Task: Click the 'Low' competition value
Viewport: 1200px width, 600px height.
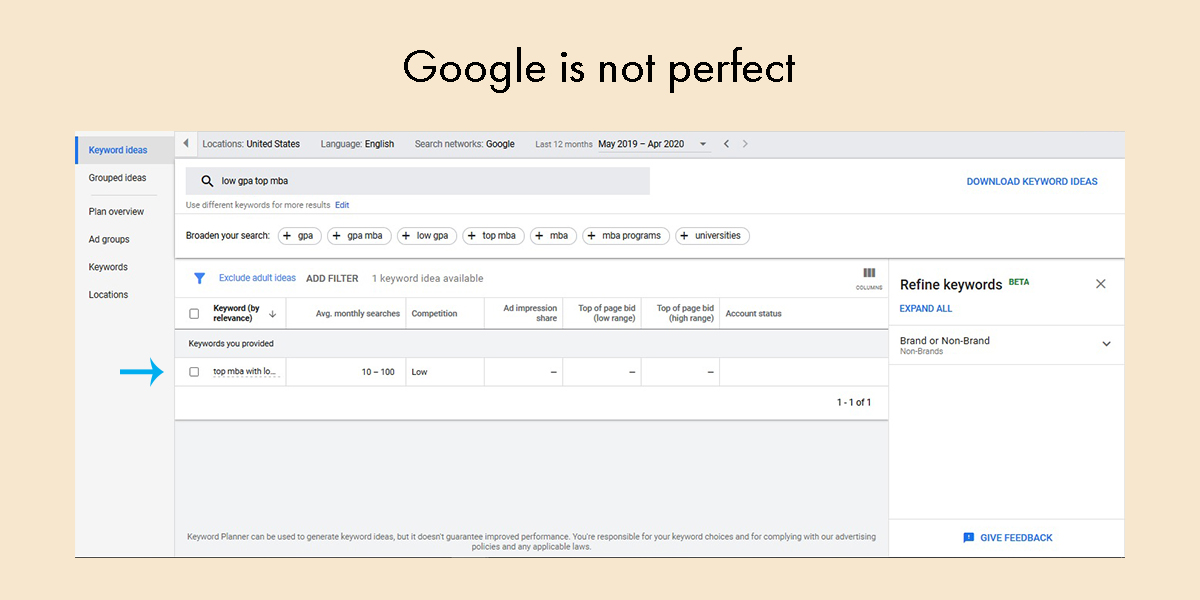Action: pyautogui.click(x=419, y=372)
